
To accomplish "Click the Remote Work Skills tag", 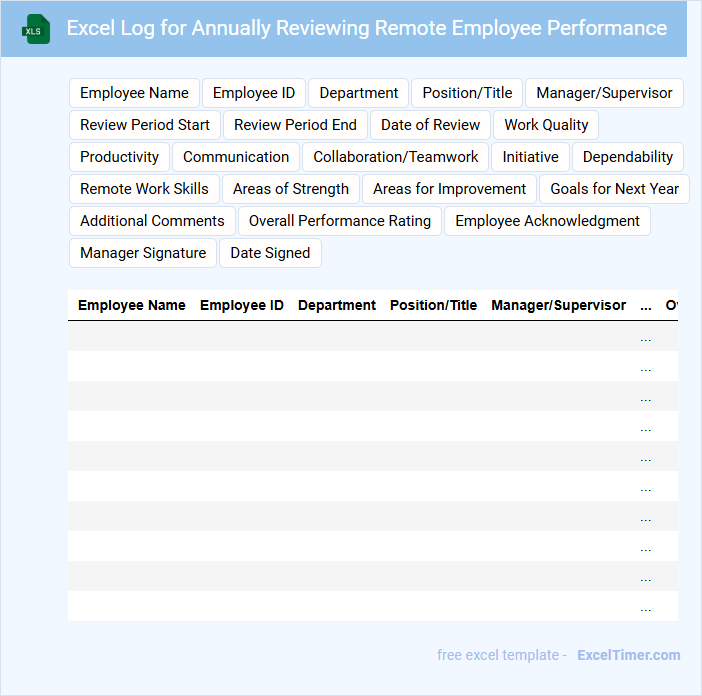I will coord(144,189).
